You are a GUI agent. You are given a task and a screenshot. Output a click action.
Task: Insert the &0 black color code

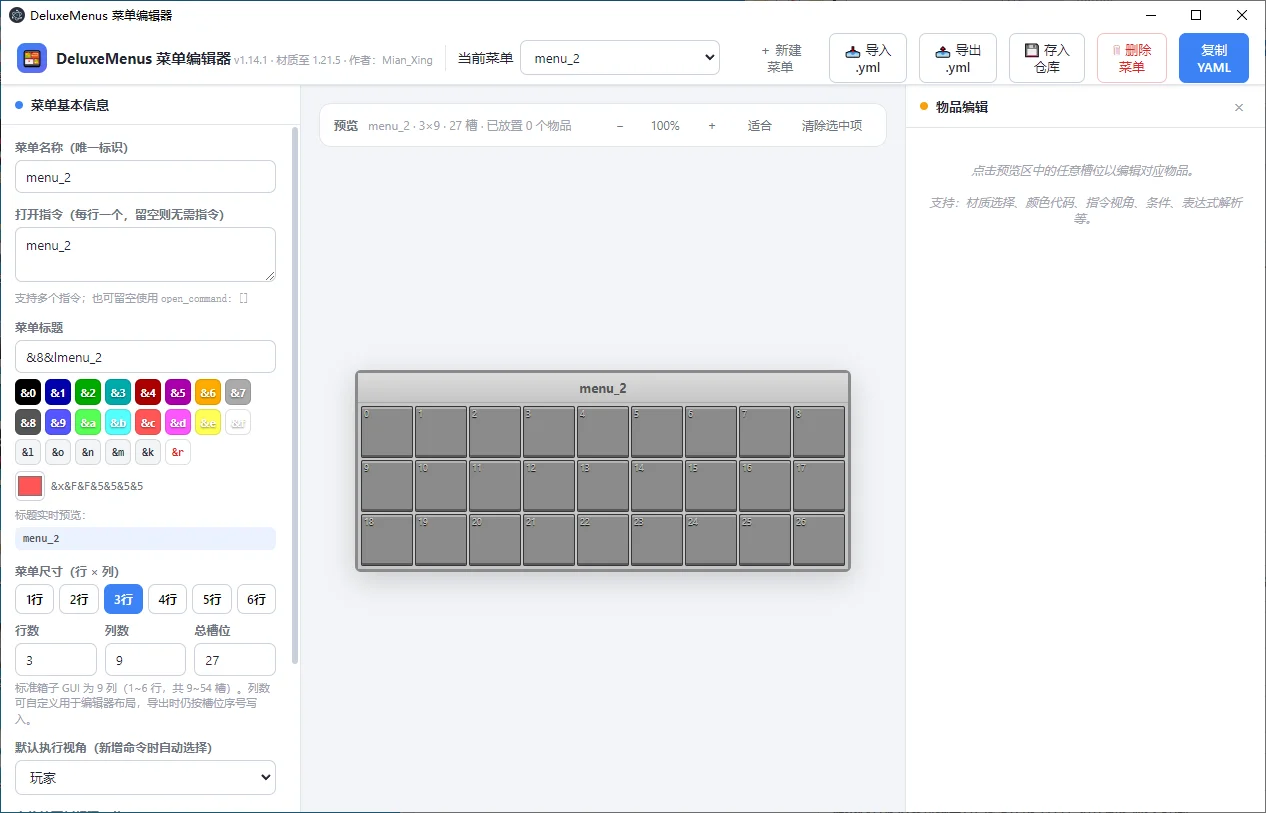[x=28, y=392]
